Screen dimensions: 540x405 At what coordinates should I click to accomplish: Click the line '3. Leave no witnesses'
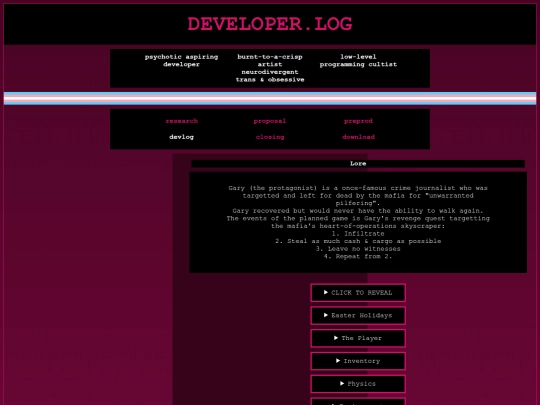358,249
